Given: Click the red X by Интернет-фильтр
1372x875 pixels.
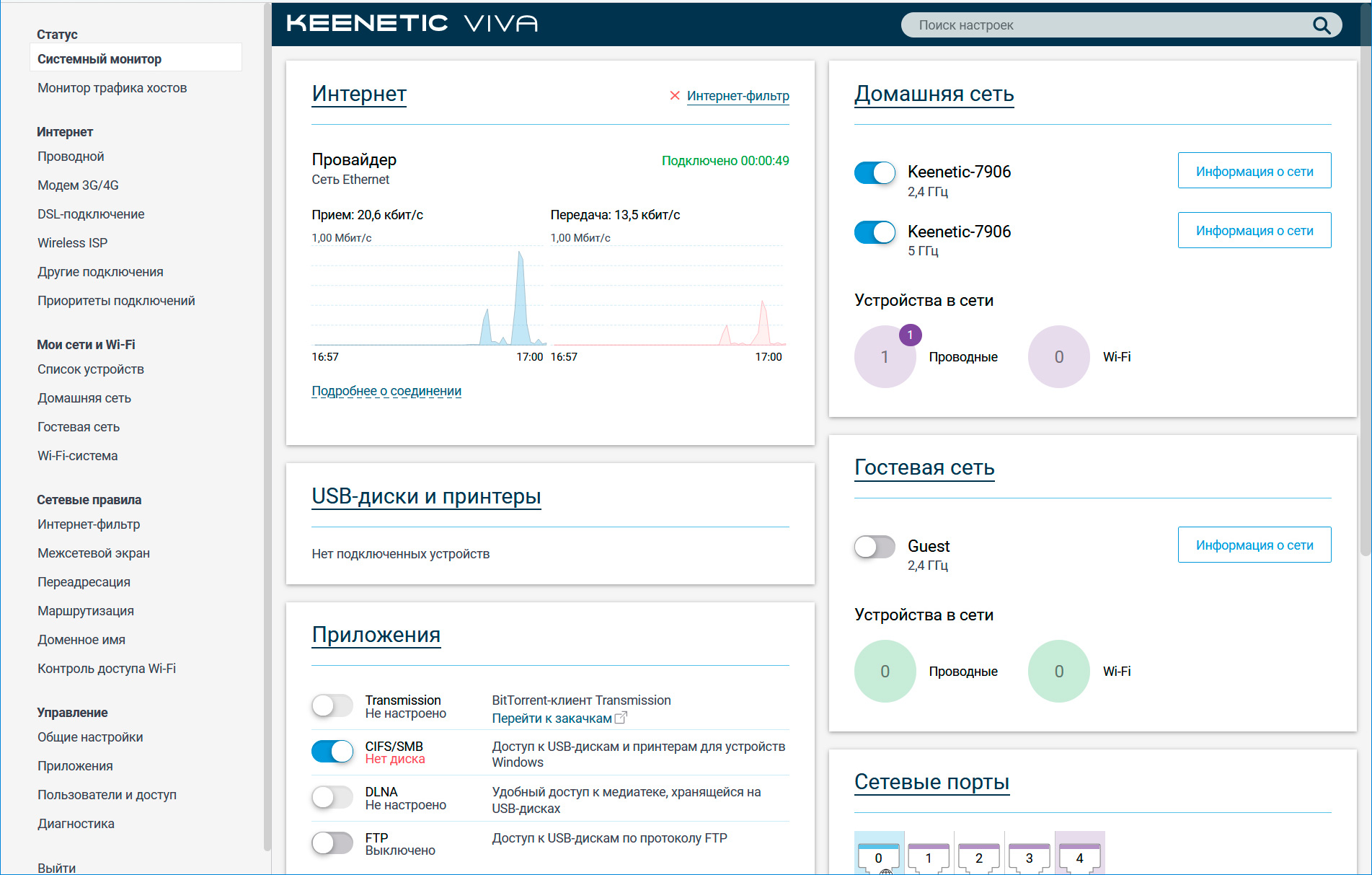Looking at the screenshot, I should pyautogui.click(x=675, y=96).
